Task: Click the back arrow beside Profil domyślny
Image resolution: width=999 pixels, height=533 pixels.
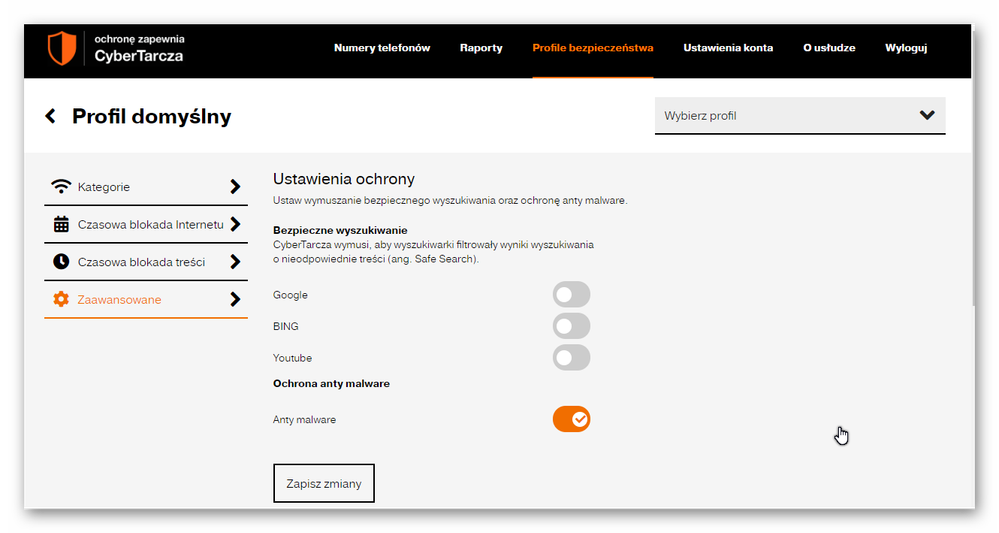Action: 51,116
